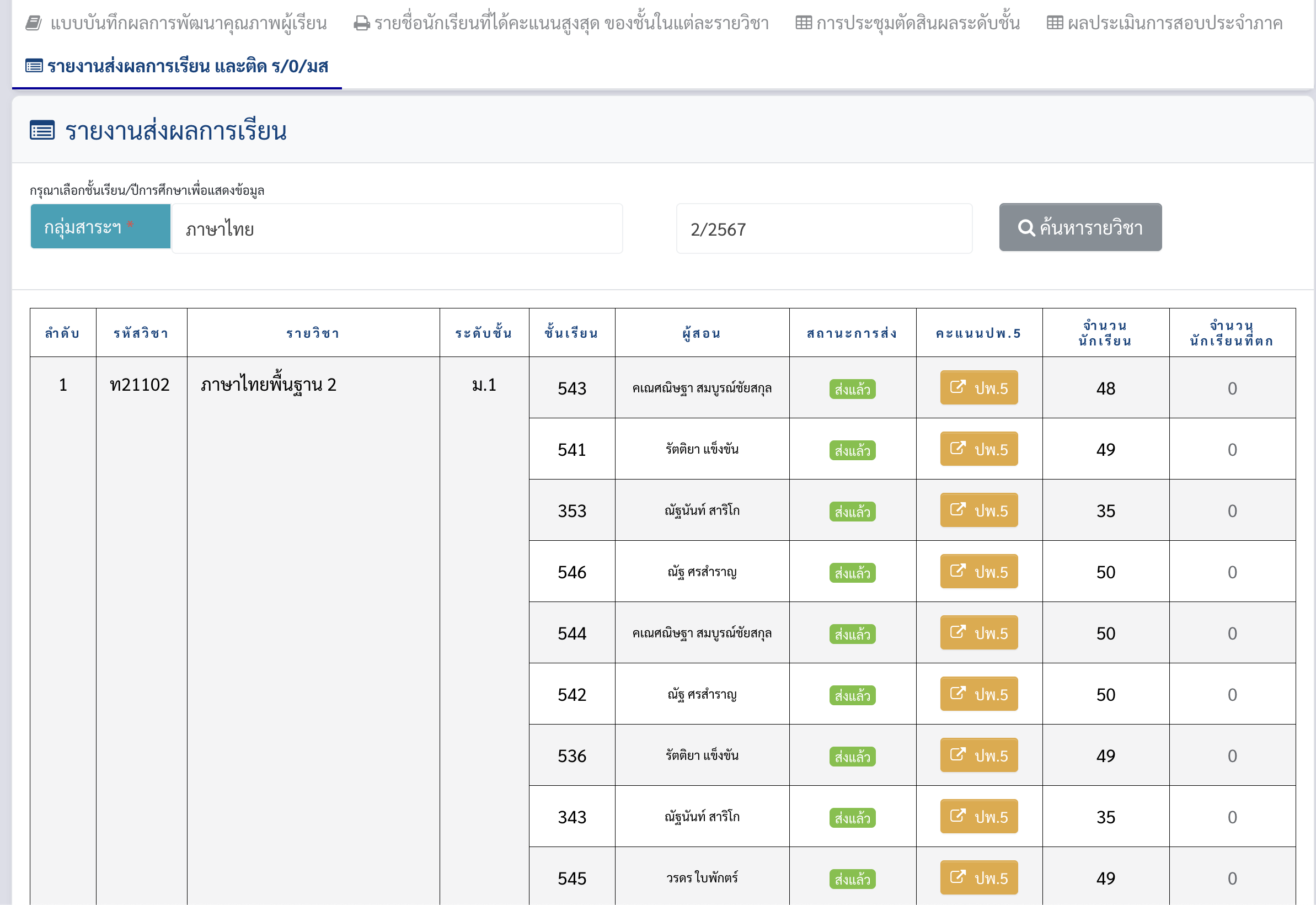Image resolution: width=1316 pixels, height=905 pixels.
Task: Click ส่งแล้ว status badge for class 546
Action: tap(852, 573)
